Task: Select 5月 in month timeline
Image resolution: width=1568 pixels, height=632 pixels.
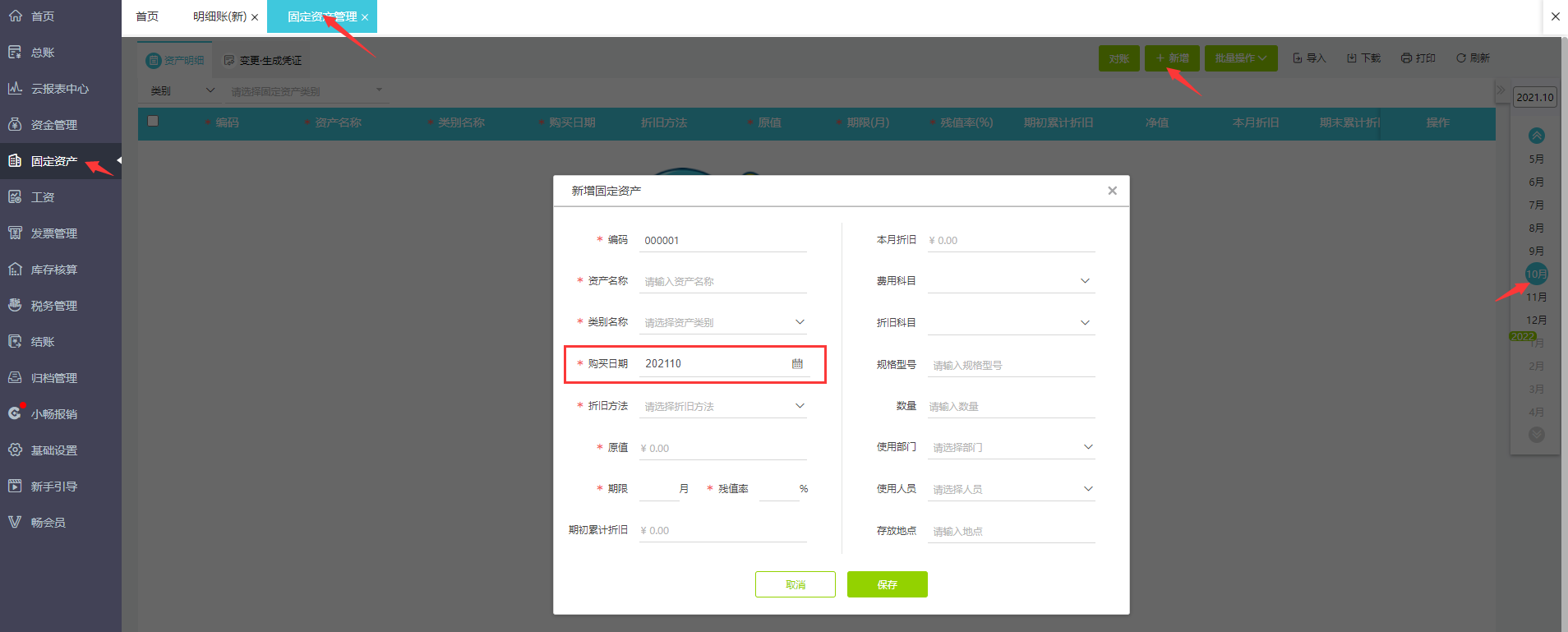Action: click(1537, 159)
